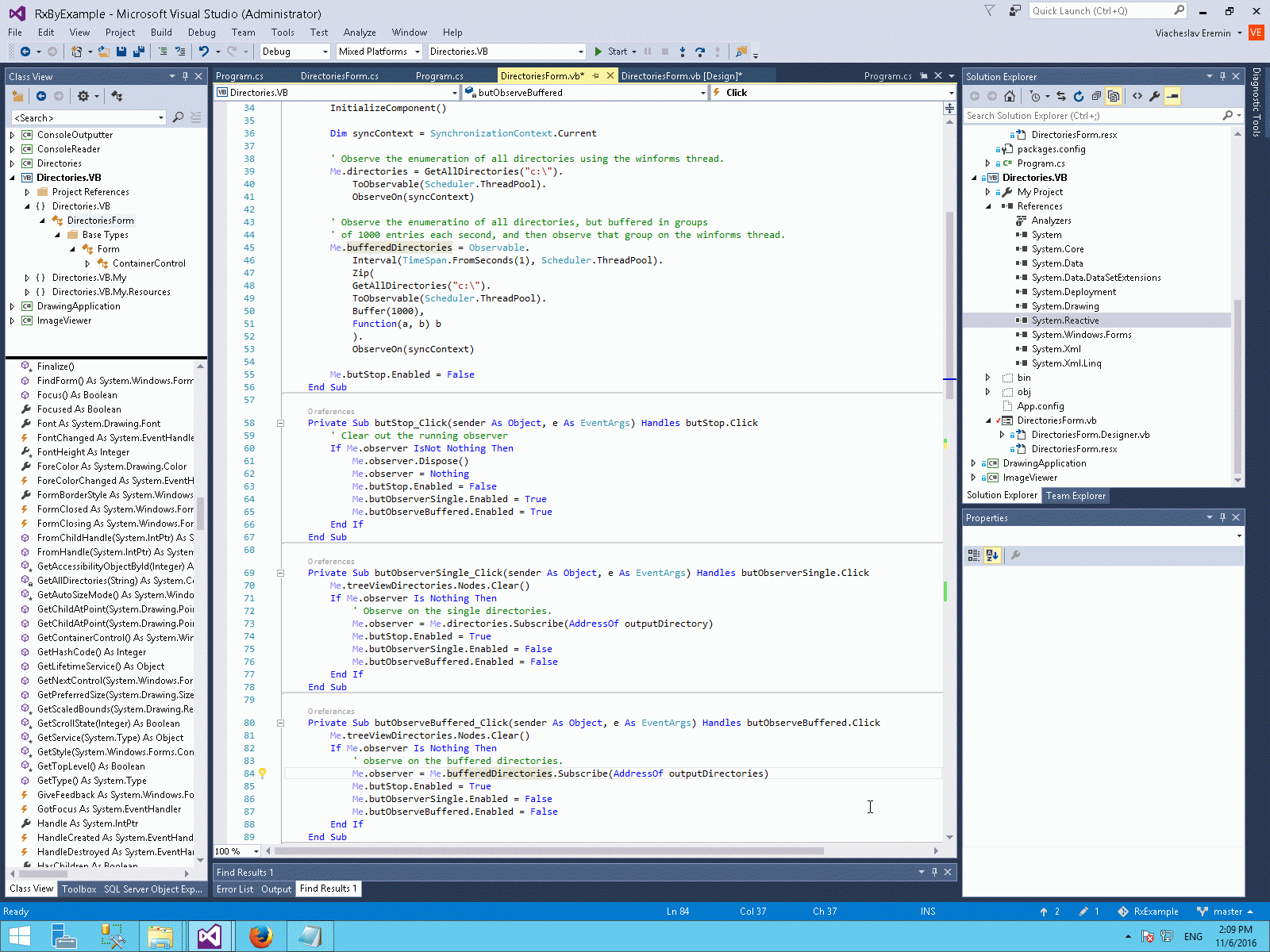Viewport: 1270px width, 952px height.
Task: Click Collapse All in Solution Explorer
Action: [1096, 96]
